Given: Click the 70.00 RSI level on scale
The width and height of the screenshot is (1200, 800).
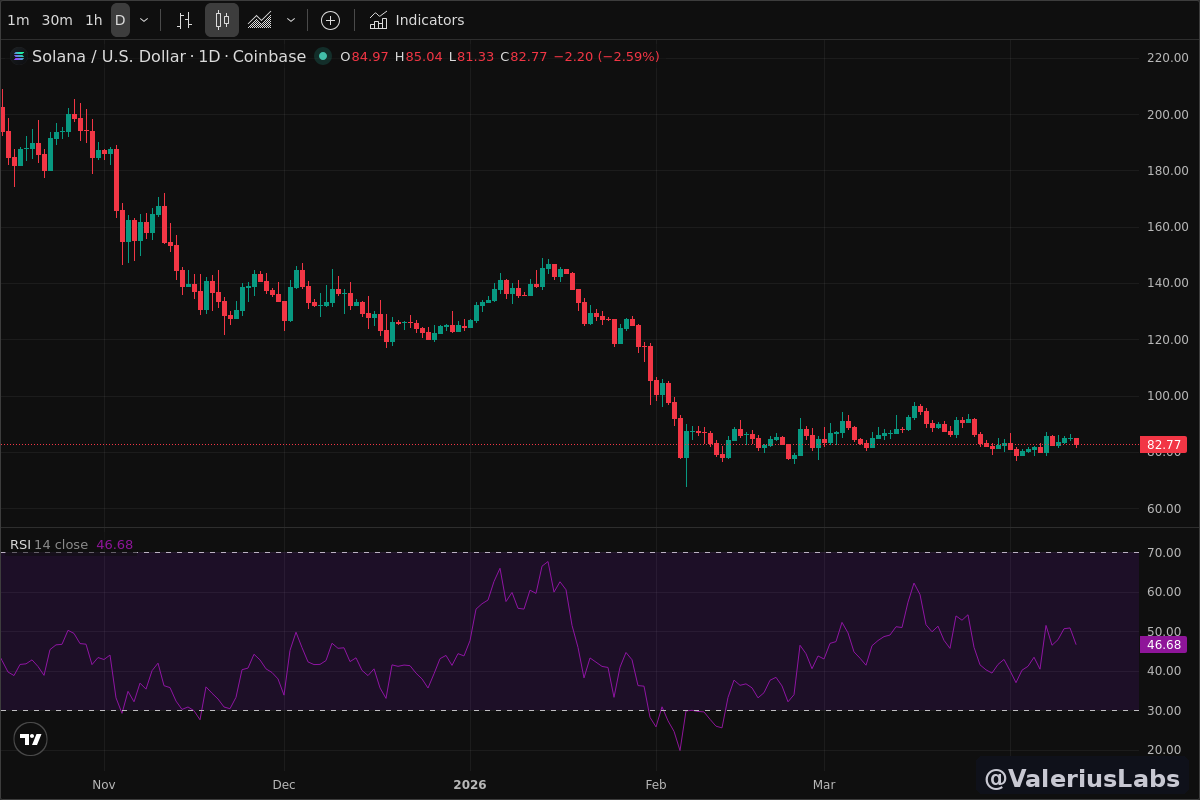Looking at the screenshot, I should [1163, 552].
